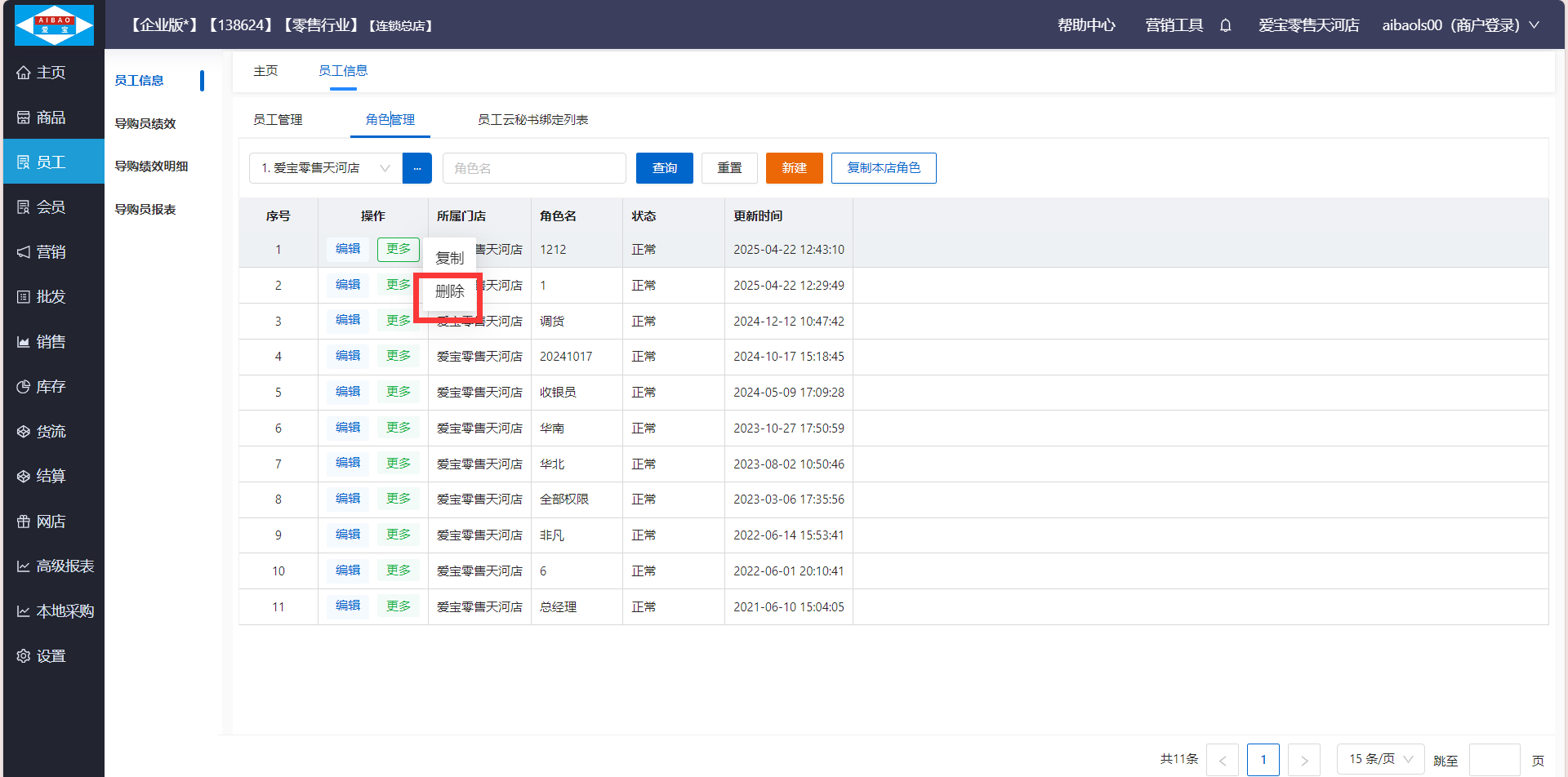The height and width of the screenshot is (777, 1568).
Task: Open 导购员报表 in the submenu
Action: coord(145,209)
